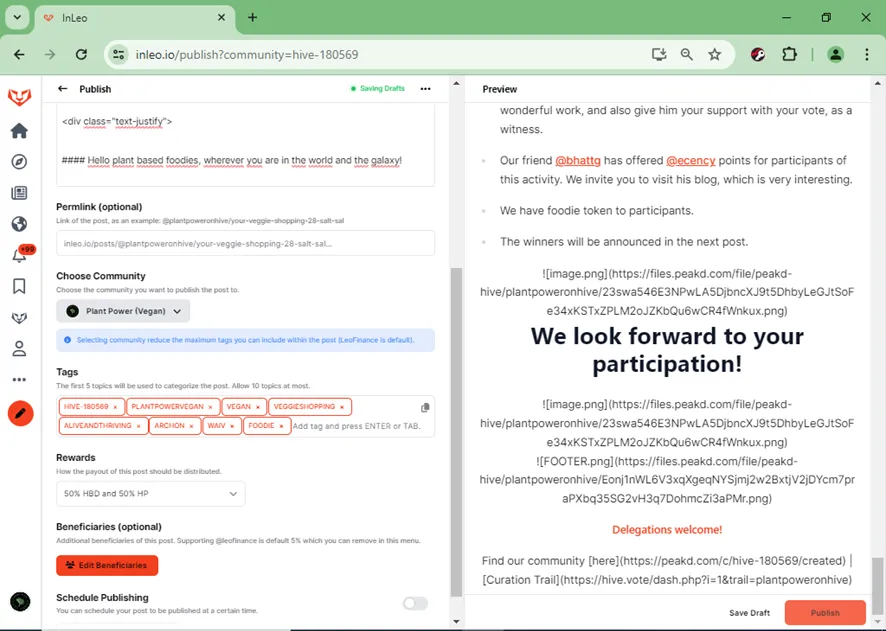This screenshot has width=886, height=631.
Task: Reload the inleo.io page
Action: (x=81, y=54)
